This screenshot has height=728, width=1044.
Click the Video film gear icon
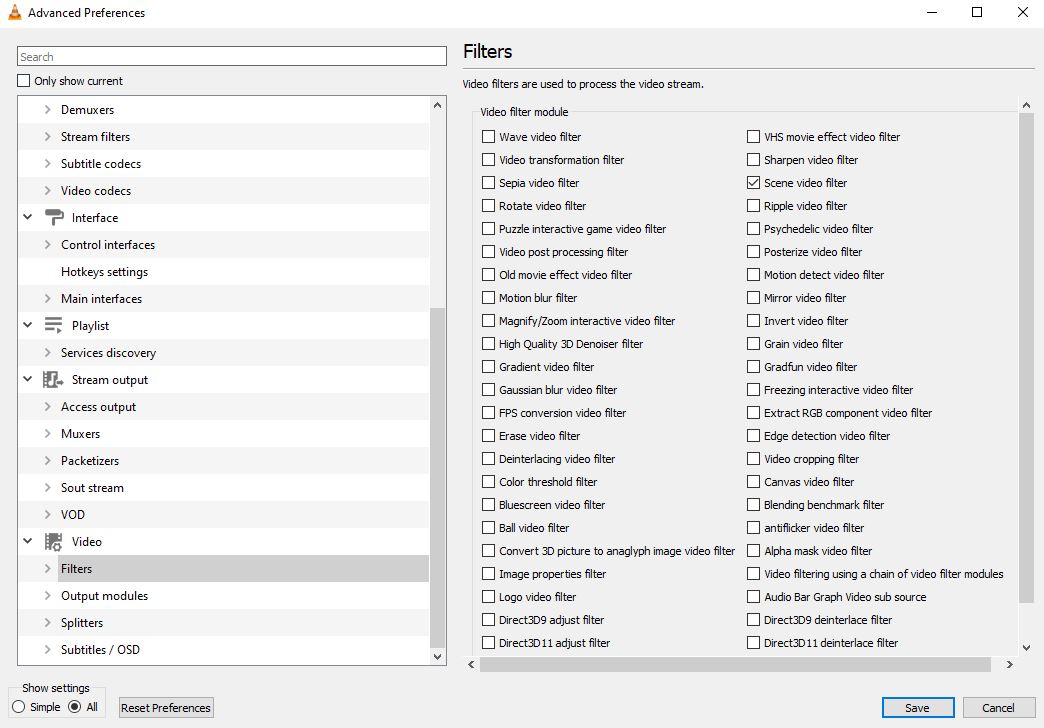point(53,542)
